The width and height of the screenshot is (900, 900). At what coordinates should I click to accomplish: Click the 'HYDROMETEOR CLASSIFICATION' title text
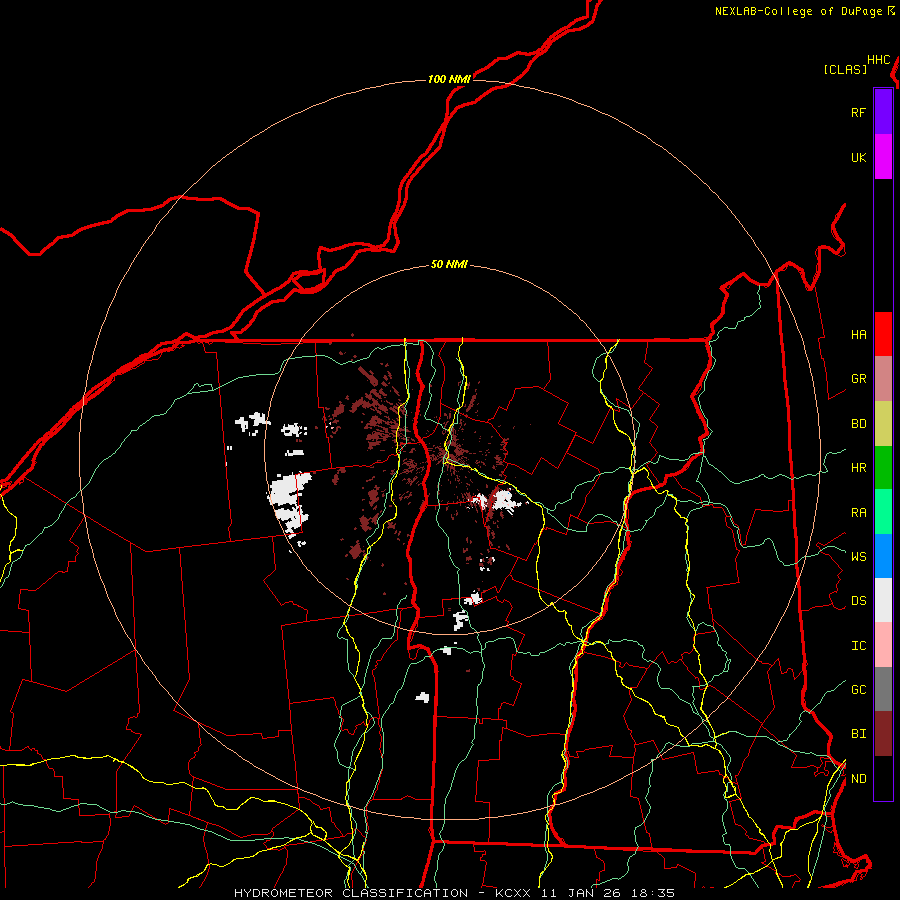351,893
